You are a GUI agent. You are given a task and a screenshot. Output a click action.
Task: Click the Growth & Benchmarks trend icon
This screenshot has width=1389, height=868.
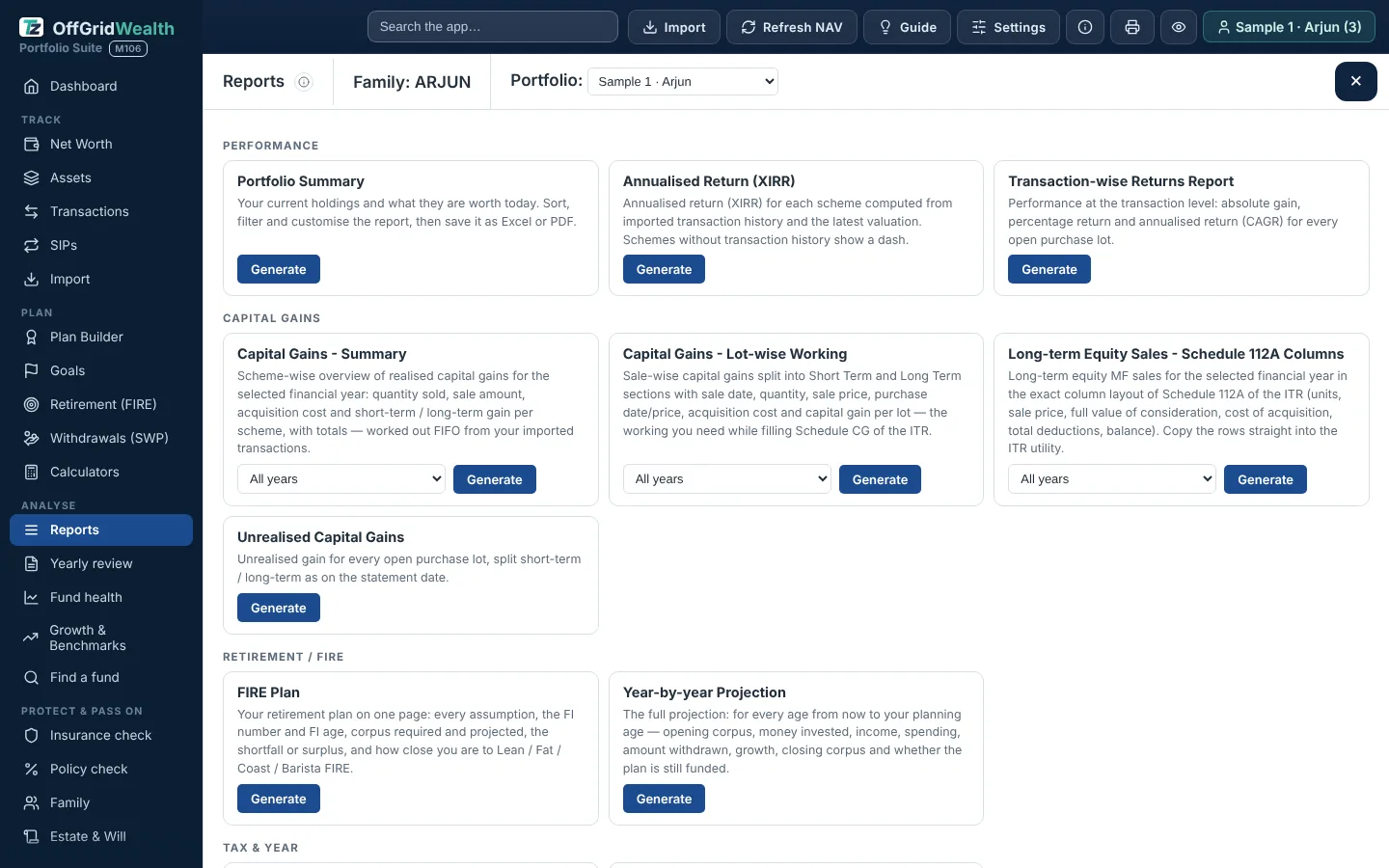click(x=31, y=637)
